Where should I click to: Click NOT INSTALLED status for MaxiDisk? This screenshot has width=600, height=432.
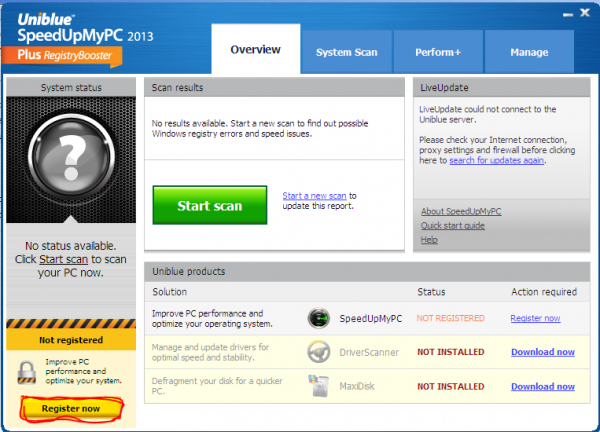point(451,386)
